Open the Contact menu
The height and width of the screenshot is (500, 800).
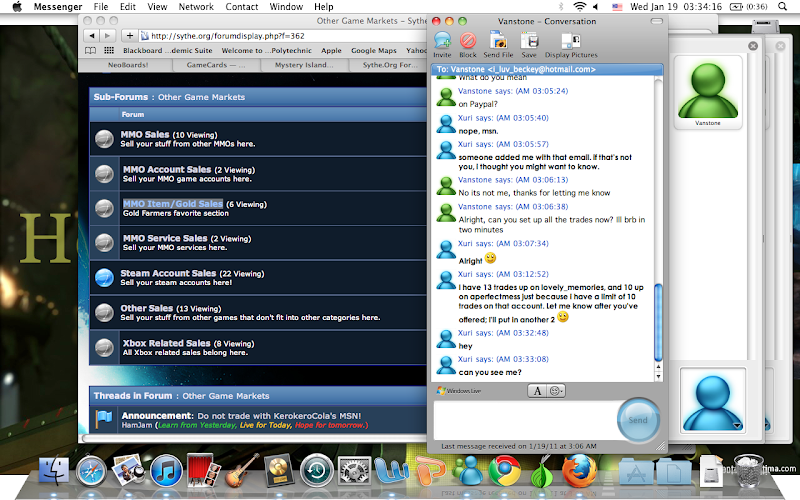(x=242, y=7)
